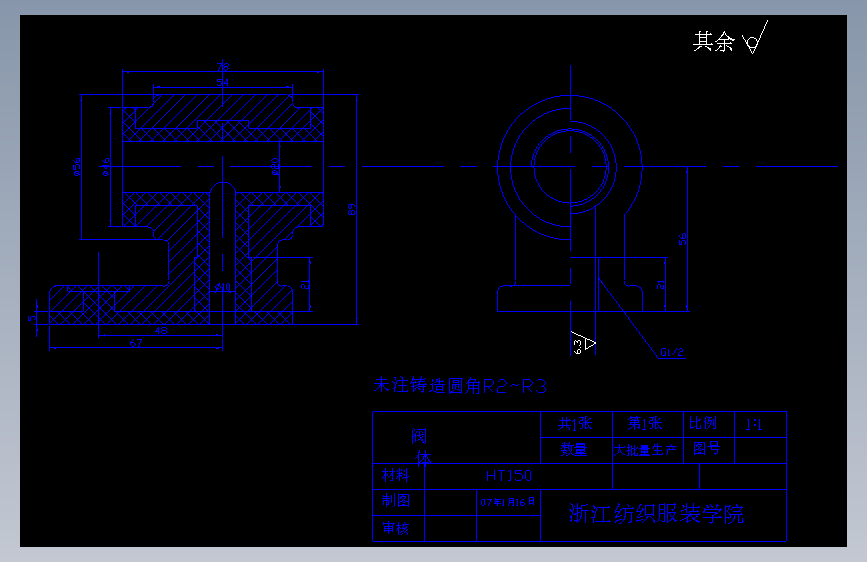
Task: Click the 材料 label
Action: (395, 475)
